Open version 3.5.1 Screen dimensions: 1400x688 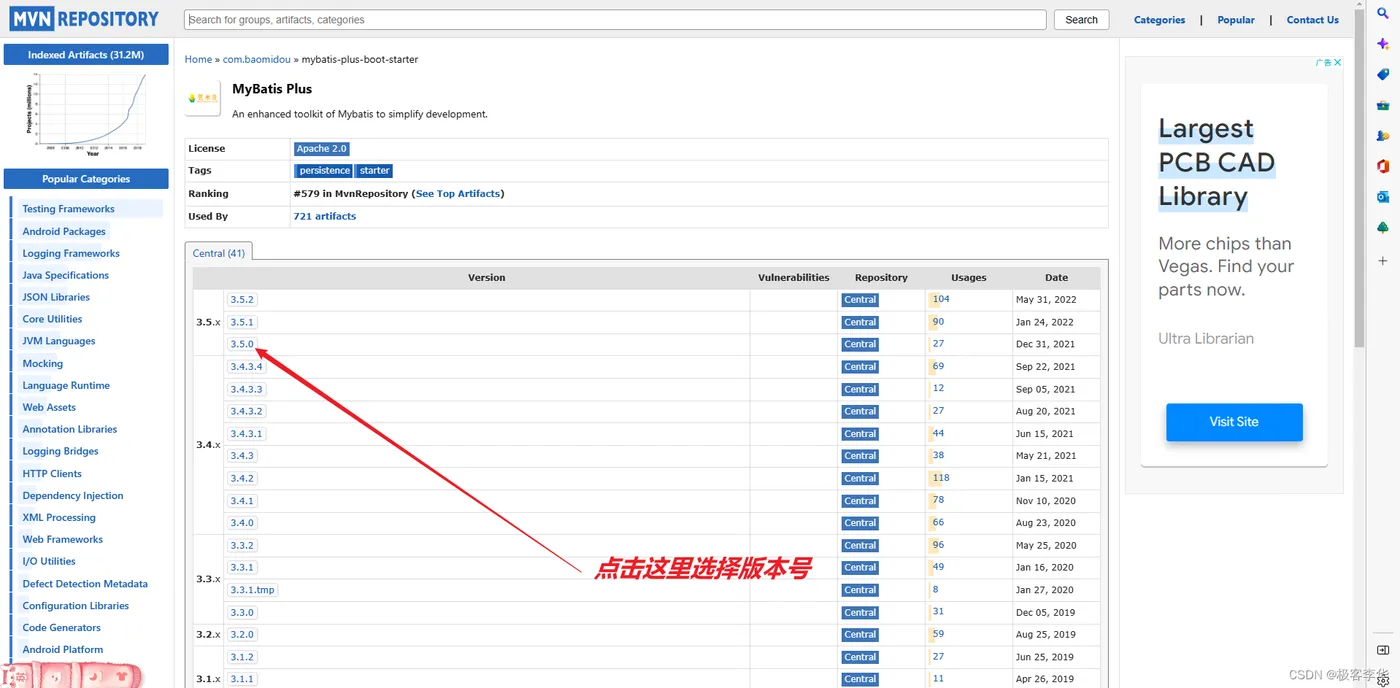[x=242, y=322]
